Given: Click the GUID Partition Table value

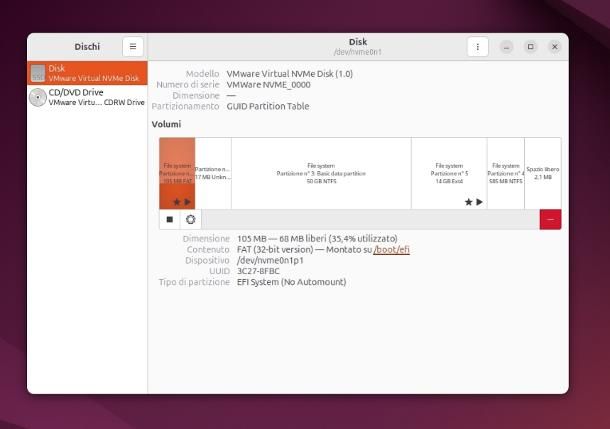Looking at the screenshot, I should click(x=268, y=106).
